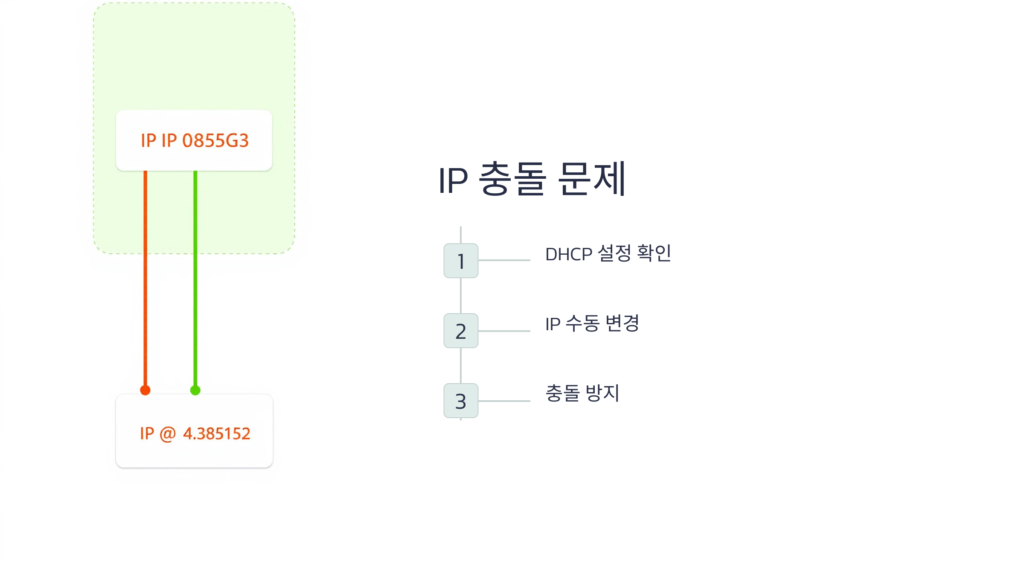Click the "IP @ 4.385152" node card
Screen dimensions: 1024x576
194,435
